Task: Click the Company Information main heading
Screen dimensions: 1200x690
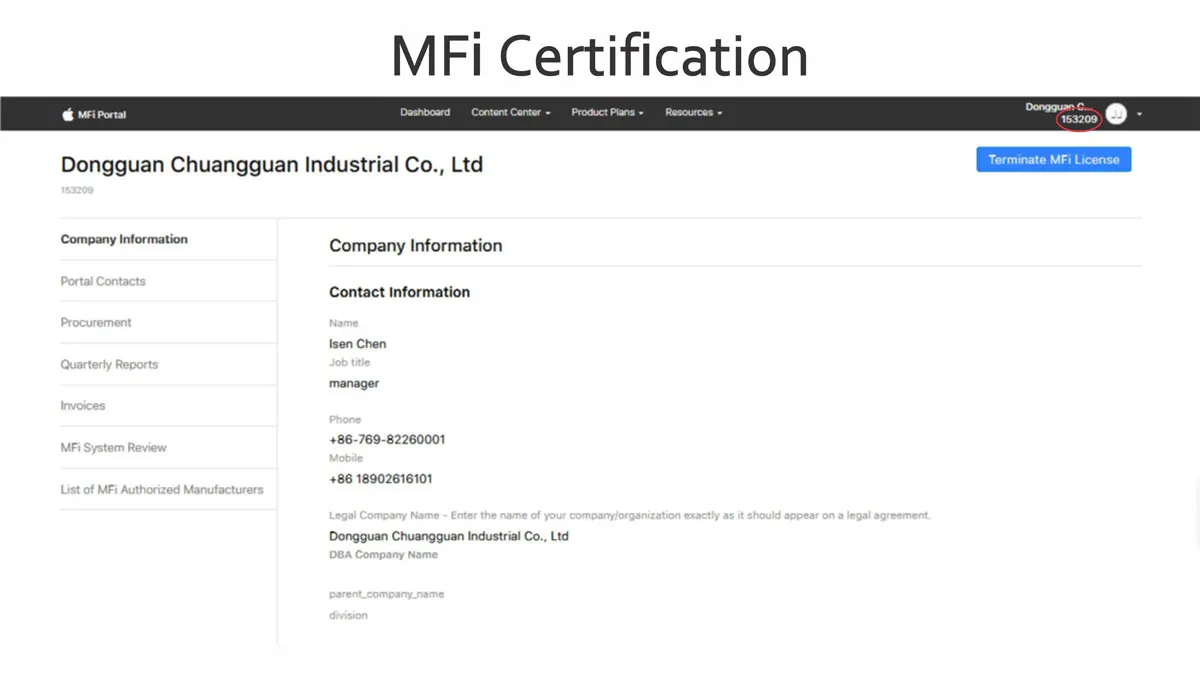Action: [416, 245]
